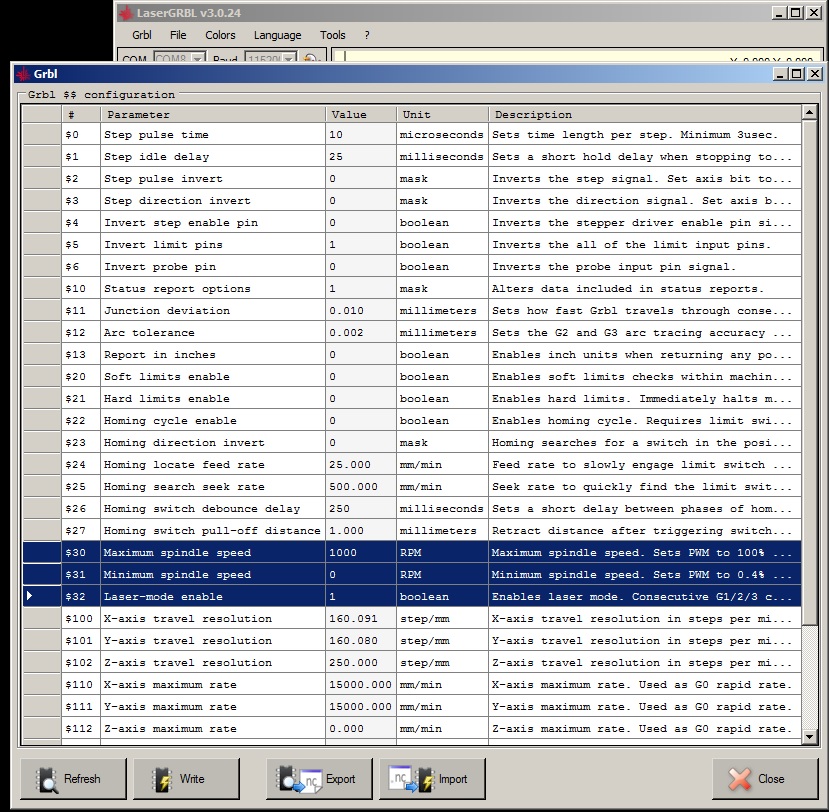829x812 pixels.
Task: Click "Inverts the probe input pin signal." description
Action: coord(614,267)
